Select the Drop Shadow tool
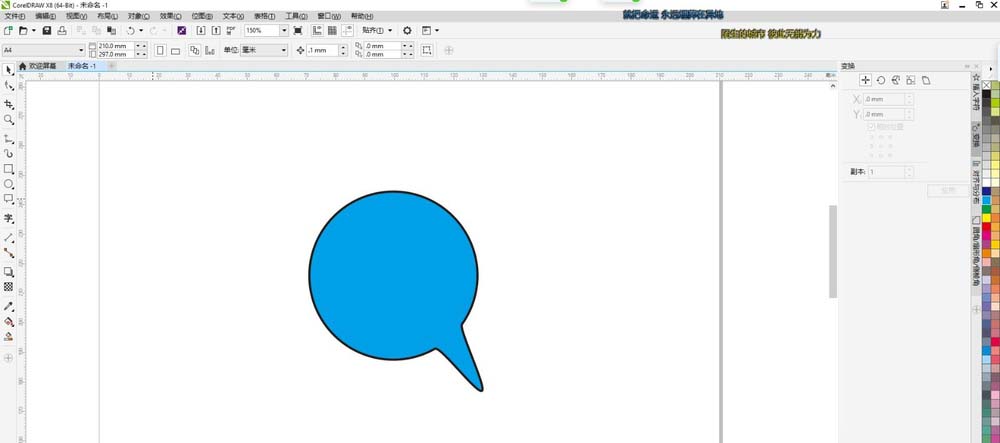The height and width of the screenshot is (443, 1000). 8,272
